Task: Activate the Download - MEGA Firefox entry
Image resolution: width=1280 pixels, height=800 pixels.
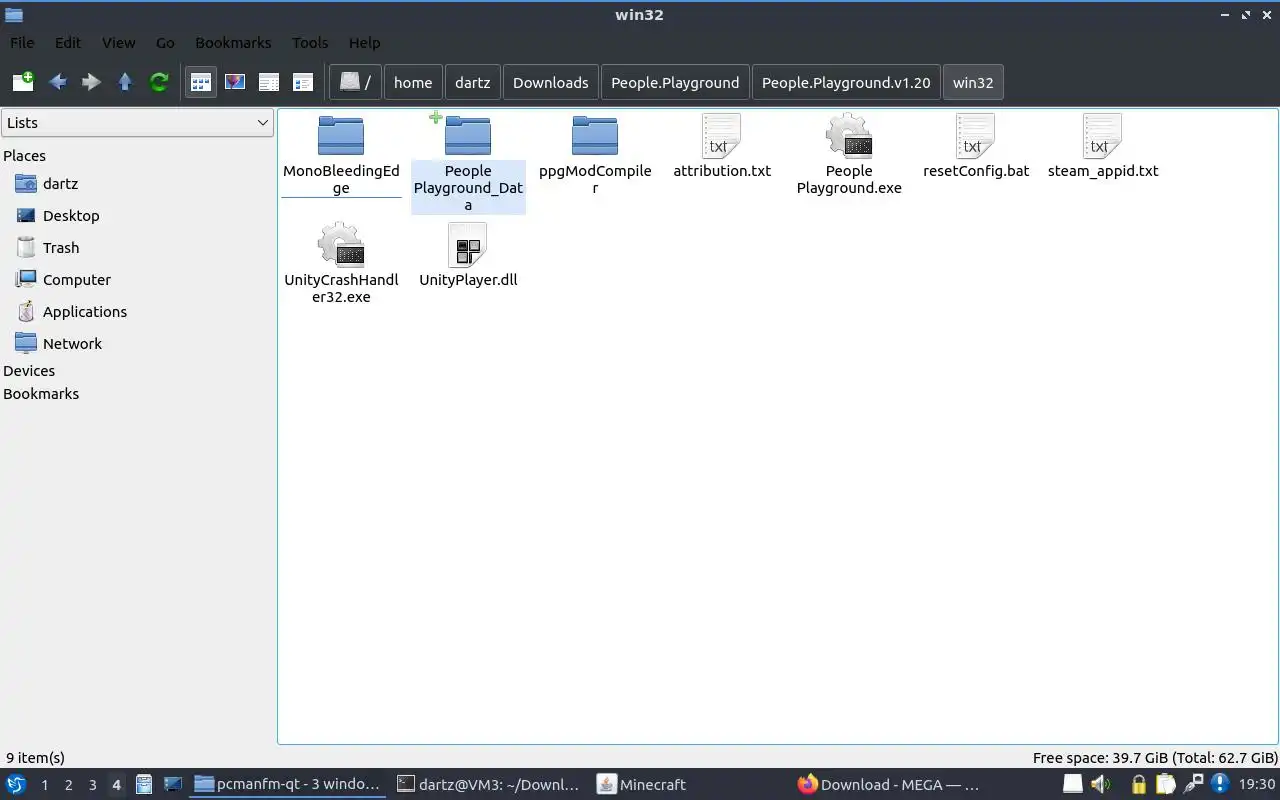Action: point(889,785)
